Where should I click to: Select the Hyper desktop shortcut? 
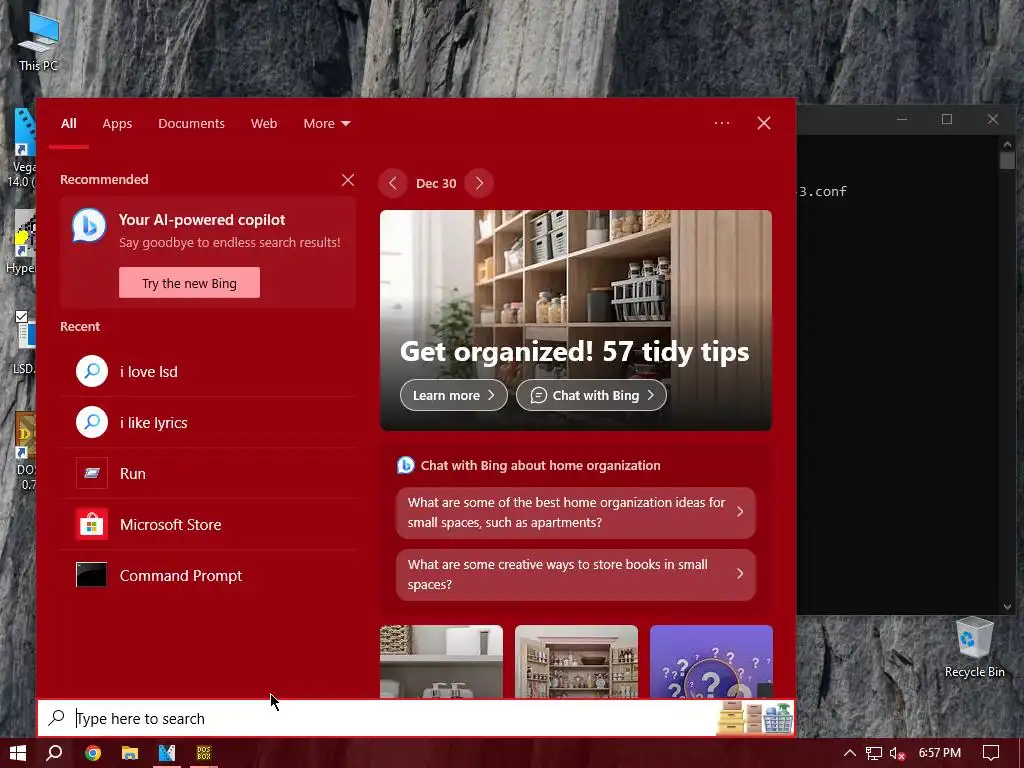[x=22, y=242]
